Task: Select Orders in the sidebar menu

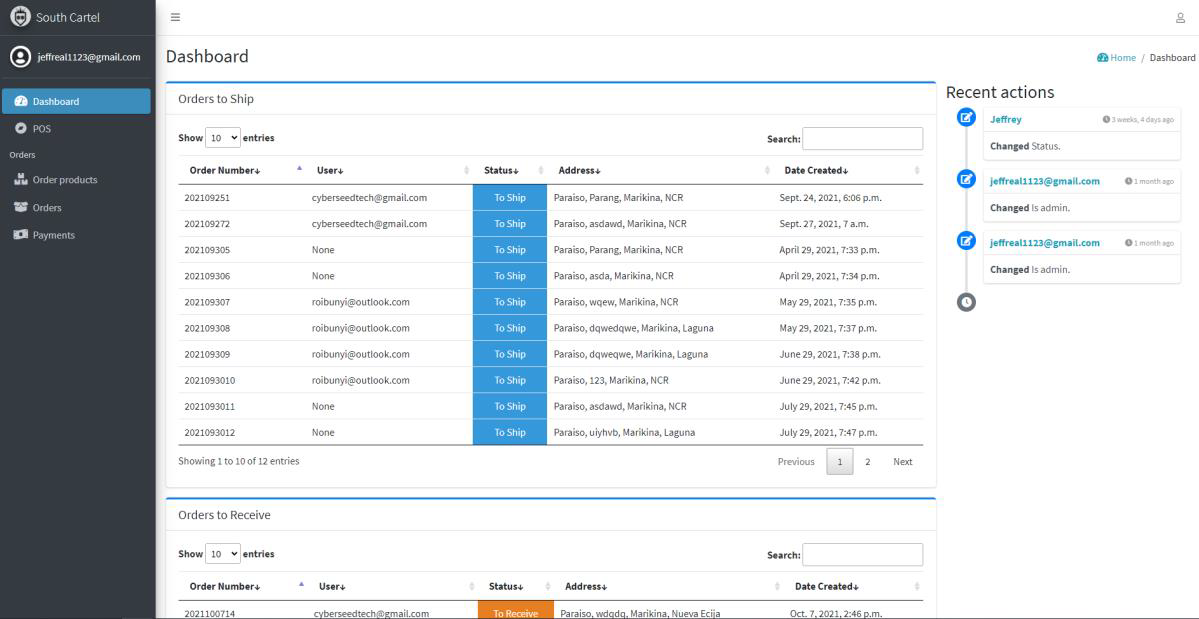Action: tap(46, 206)
